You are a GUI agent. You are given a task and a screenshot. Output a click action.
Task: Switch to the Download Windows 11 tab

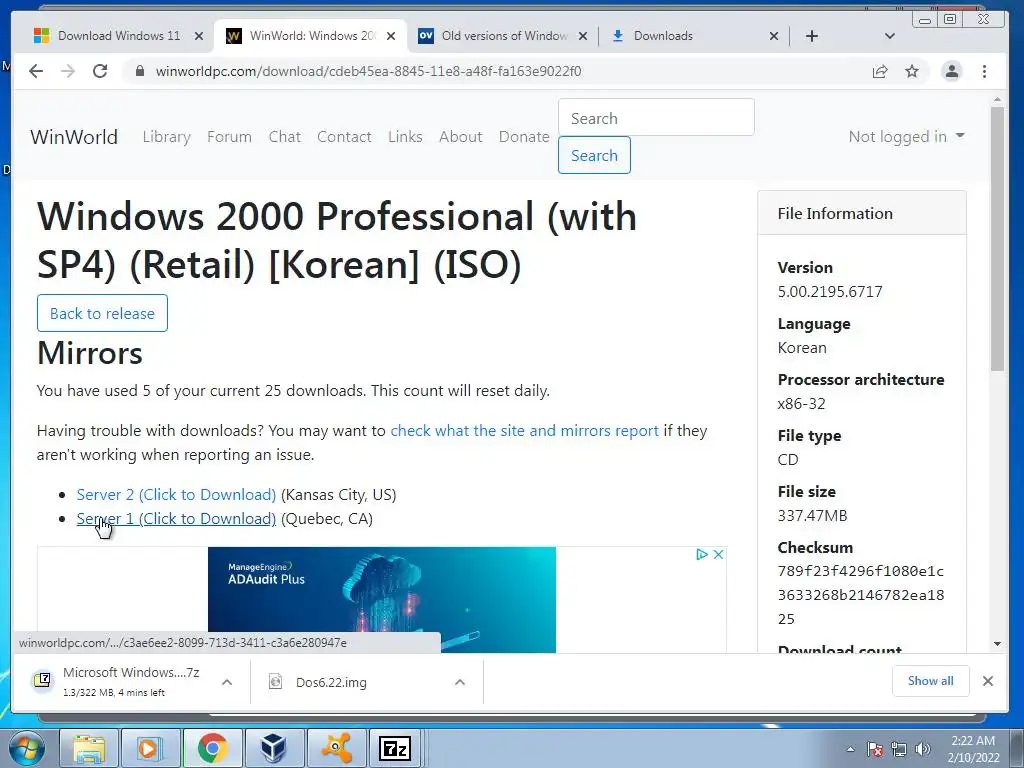click(119, 36)
